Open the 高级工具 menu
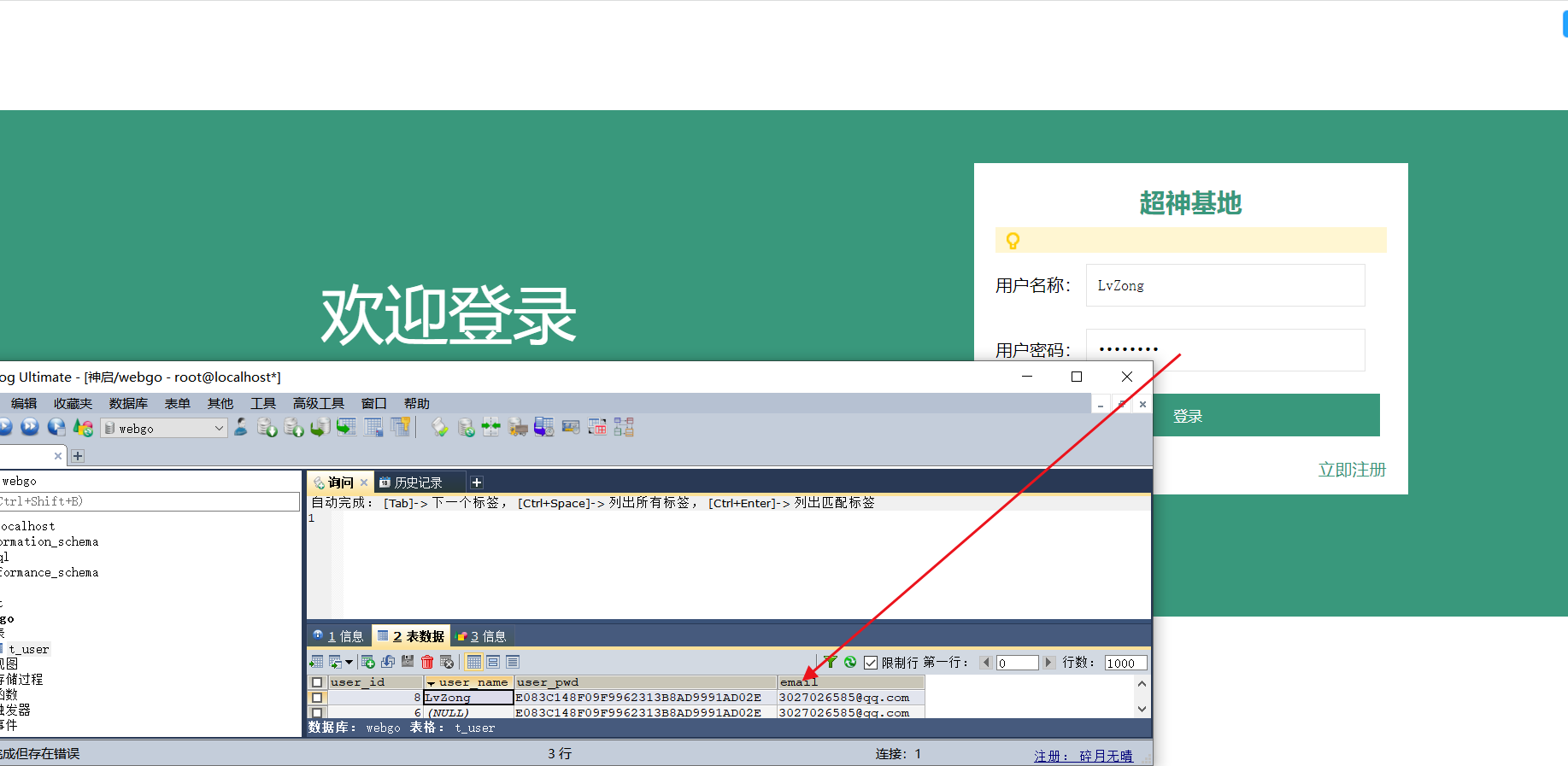1568x766 pixels. point(318,403)
